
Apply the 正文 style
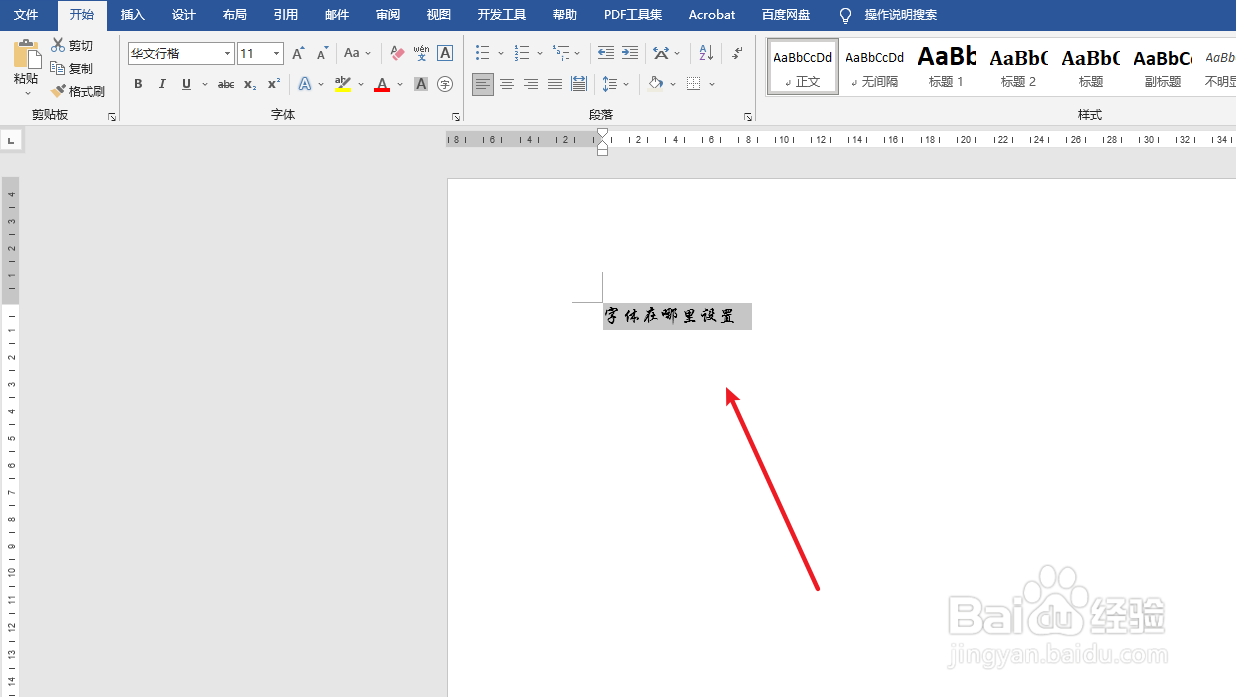point(803,67)
